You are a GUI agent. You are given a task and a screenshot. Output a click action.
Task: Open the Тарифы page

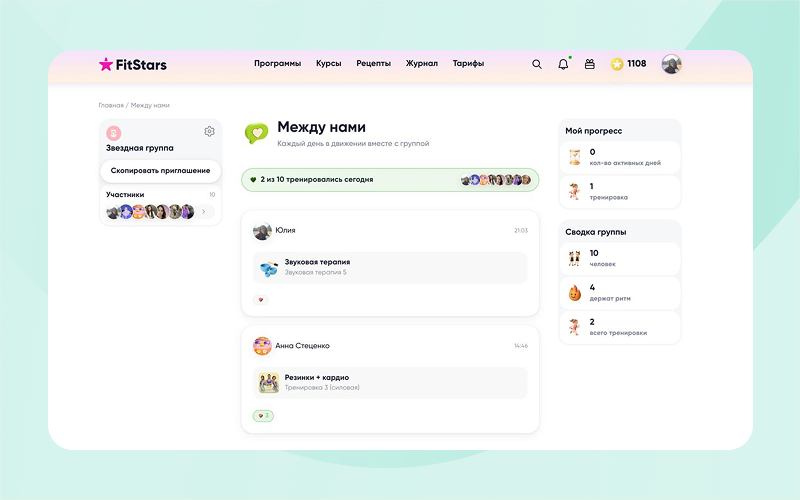[x=468, y=64]
